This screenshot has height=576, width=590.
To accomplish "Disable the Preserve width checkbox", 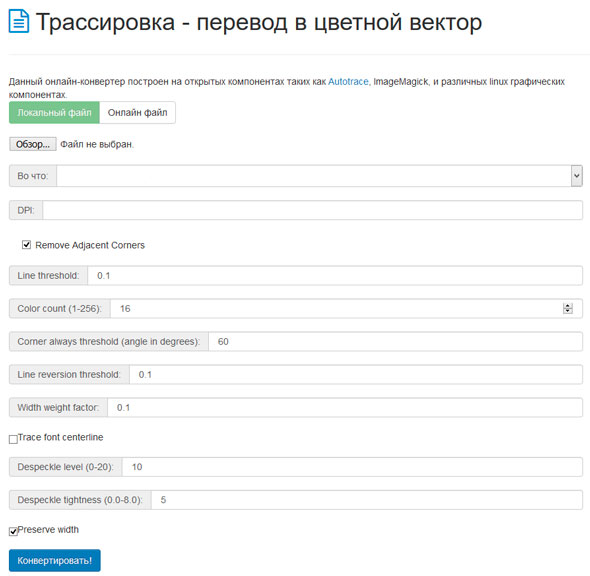I will [13, 531].
